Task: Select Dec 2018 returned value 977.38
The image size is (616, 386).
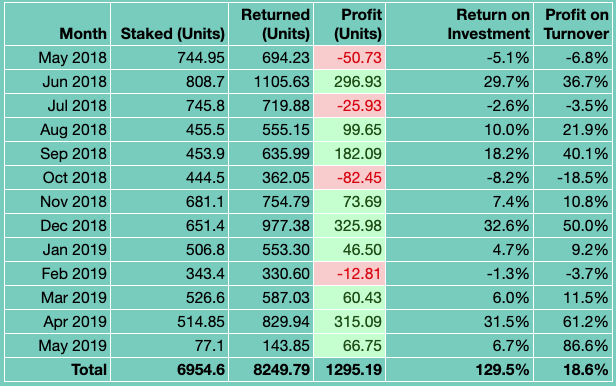Action: coord(271,225)
